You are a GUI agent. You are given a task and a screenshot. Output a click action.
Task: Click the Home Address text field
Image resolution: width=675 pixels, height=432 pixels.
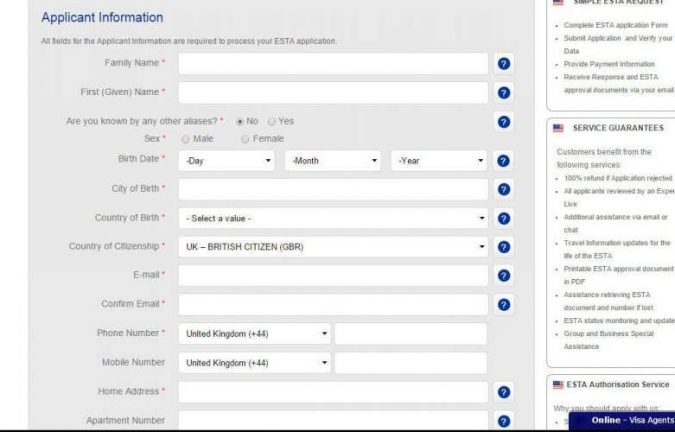333,392
